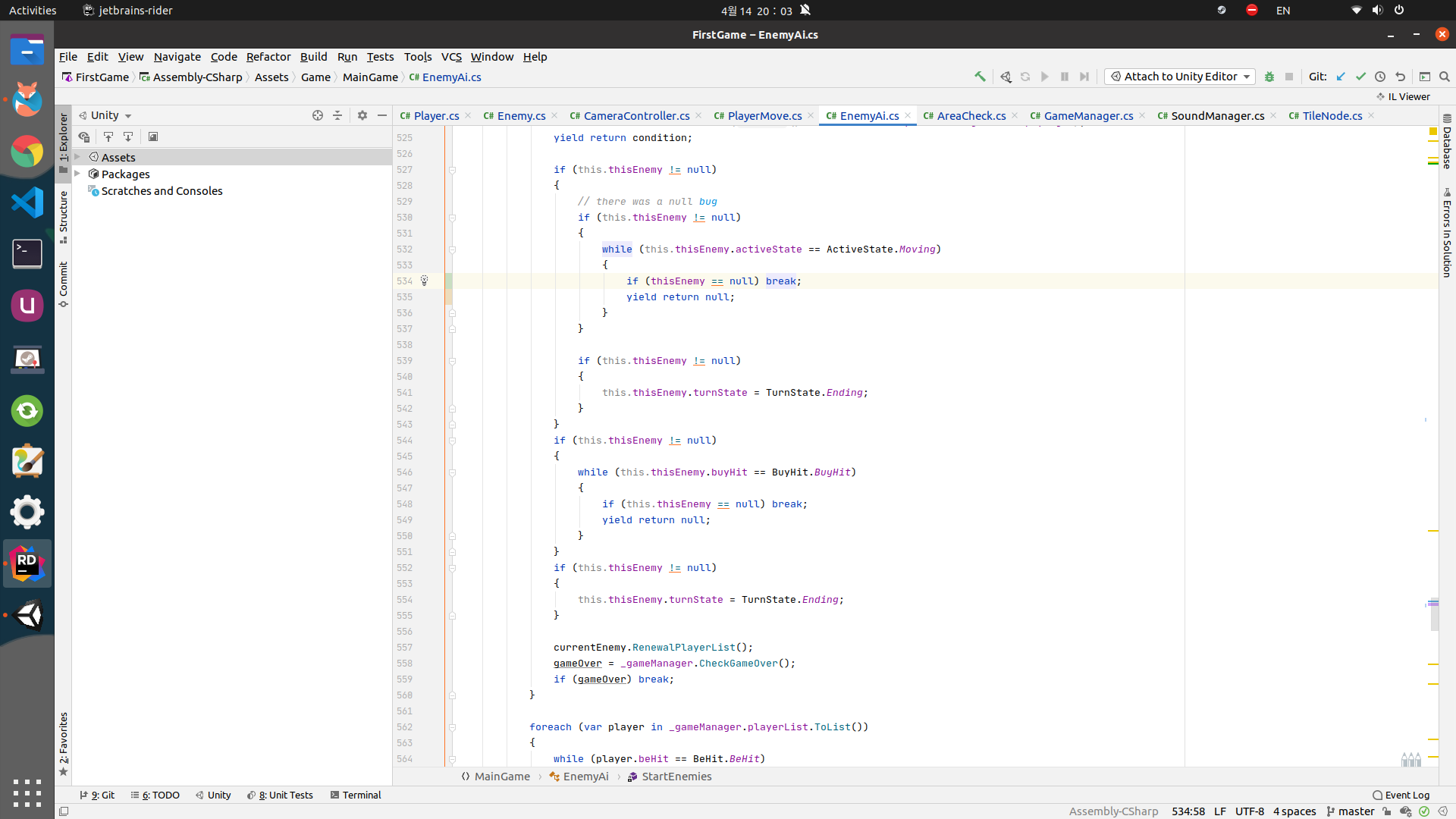Image resolution: width=1456 pixels, height=819 pixels.
Task: Toggle the Structure side panel
Action: point(64,217)
